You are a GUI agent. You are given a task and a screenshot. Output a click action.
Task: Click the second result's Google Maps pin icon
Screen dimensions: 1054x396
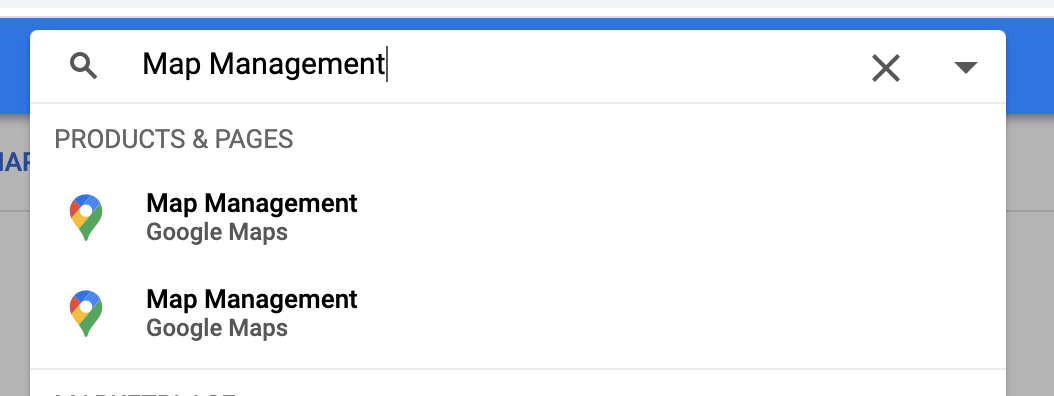(86, 313)
